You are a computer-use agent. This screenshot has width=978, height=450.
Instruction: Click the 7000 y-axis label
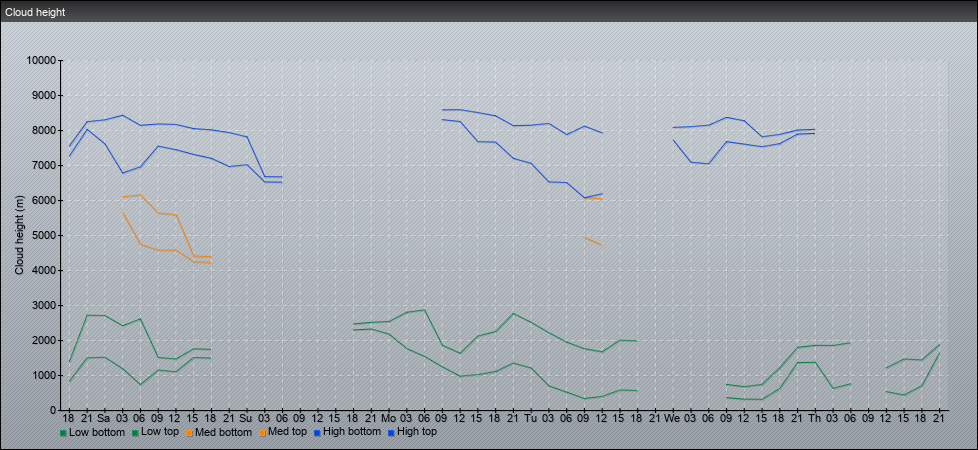click(44, 165)
